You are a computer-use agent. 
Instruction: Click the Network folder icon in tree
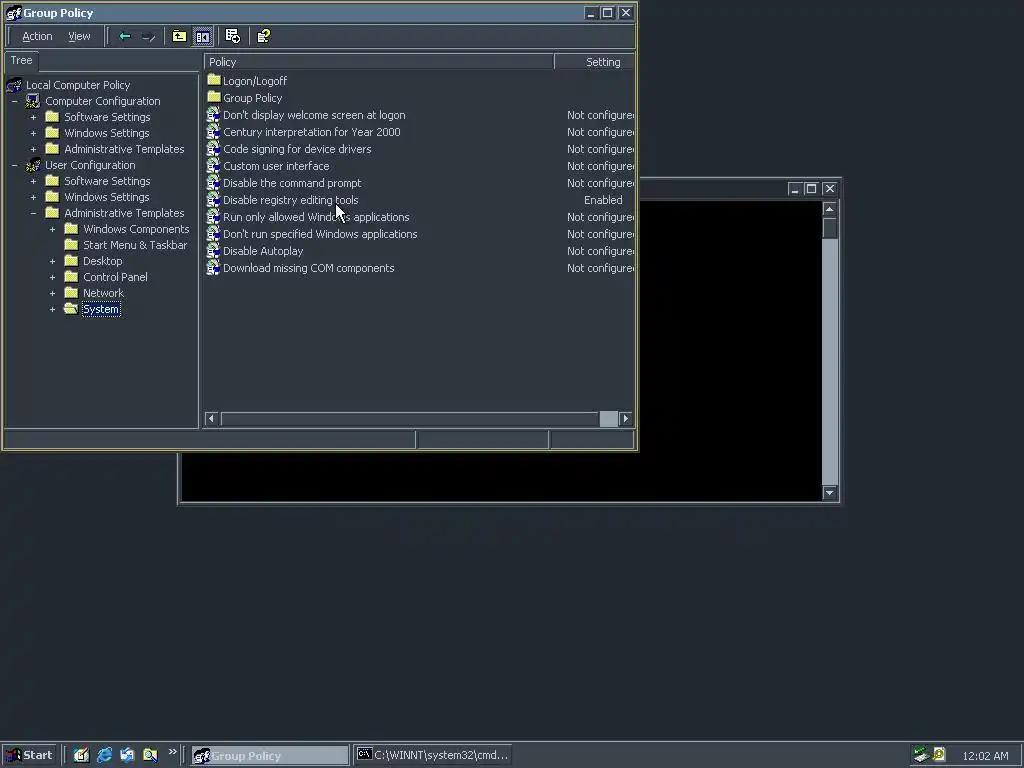71,293
